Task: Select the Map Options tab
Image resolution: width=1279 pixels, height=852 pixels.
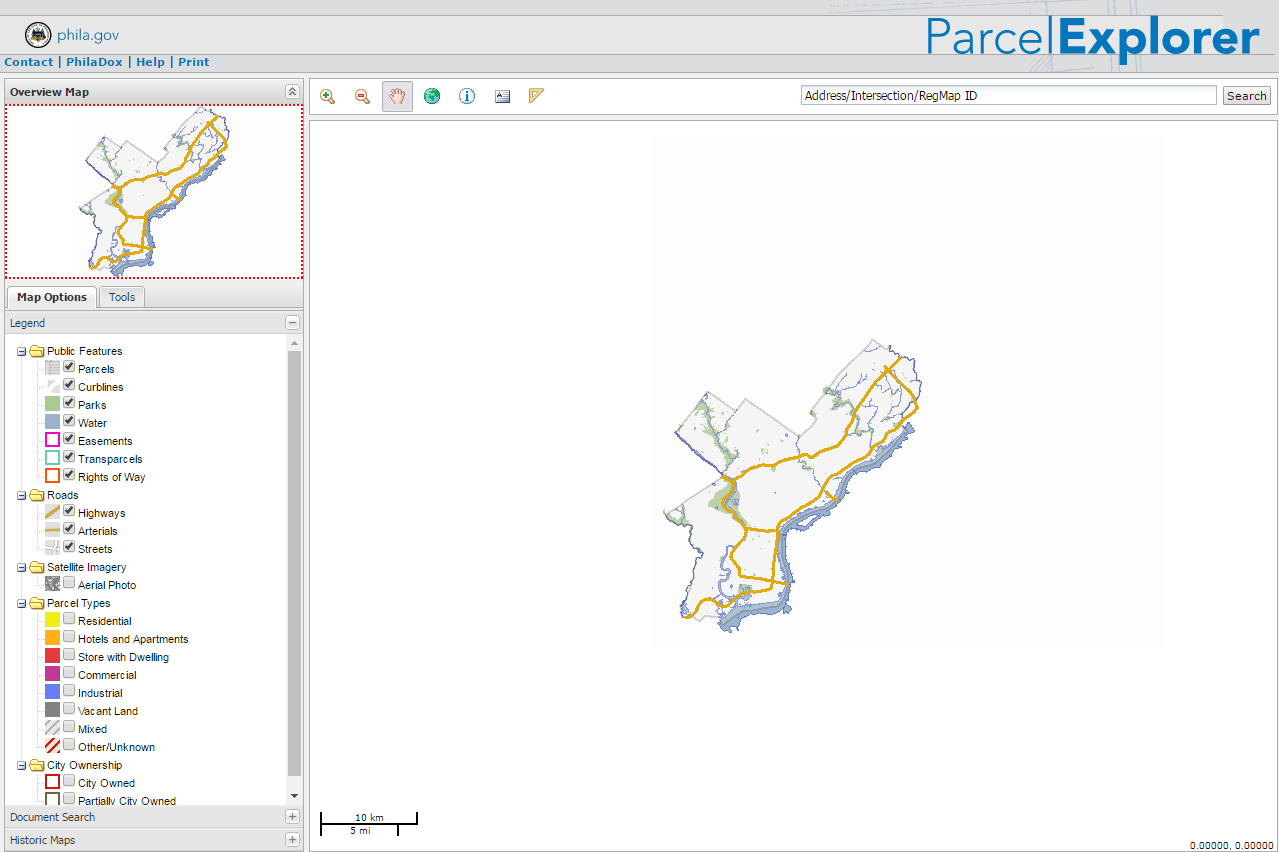Action: point(52,297)
